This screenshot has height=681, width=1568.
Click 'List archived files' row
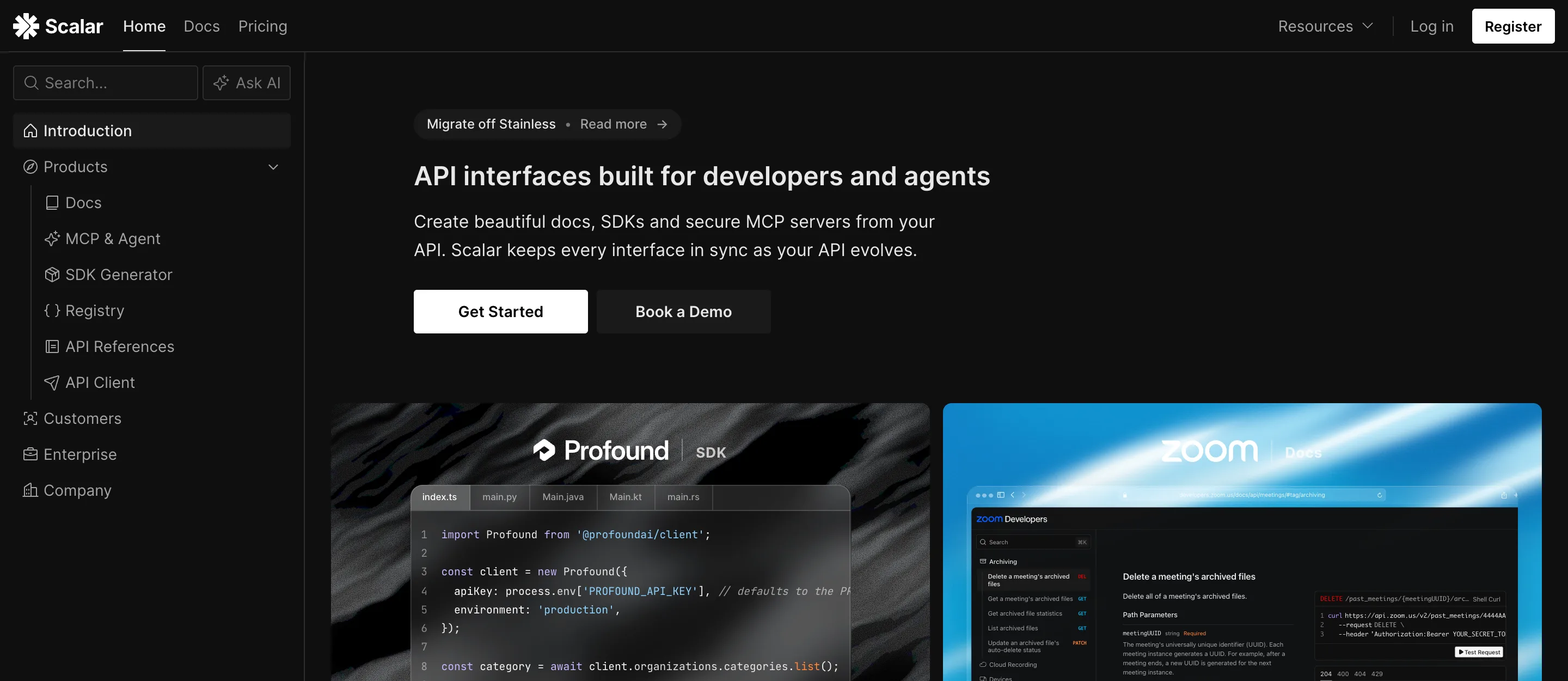1037,628
